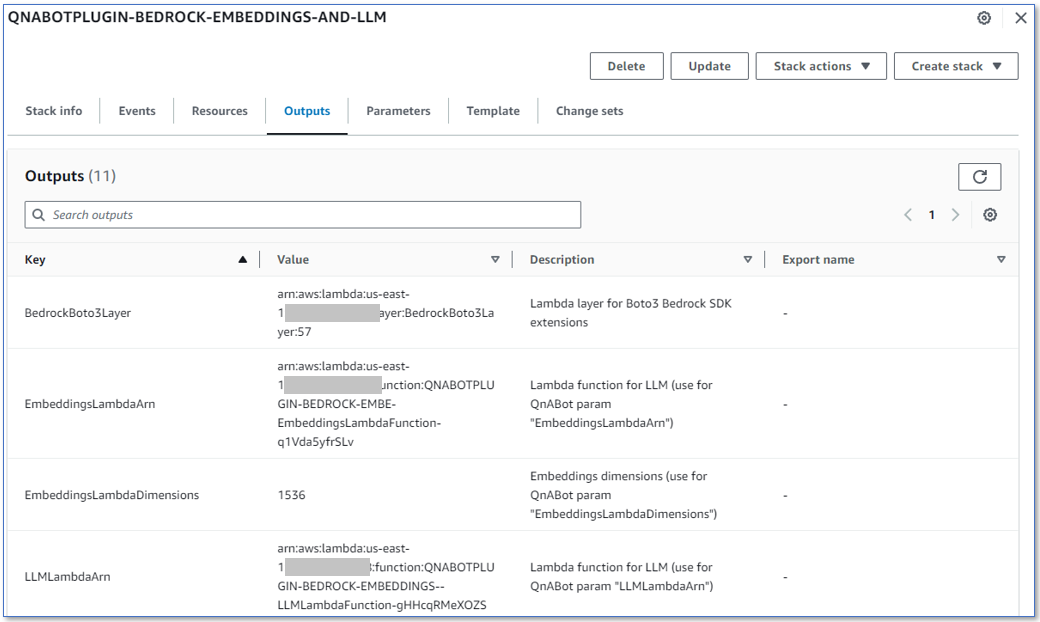Sort outputs by Value column
This screenshot has width=1040, height=622.
pos(495,260)
